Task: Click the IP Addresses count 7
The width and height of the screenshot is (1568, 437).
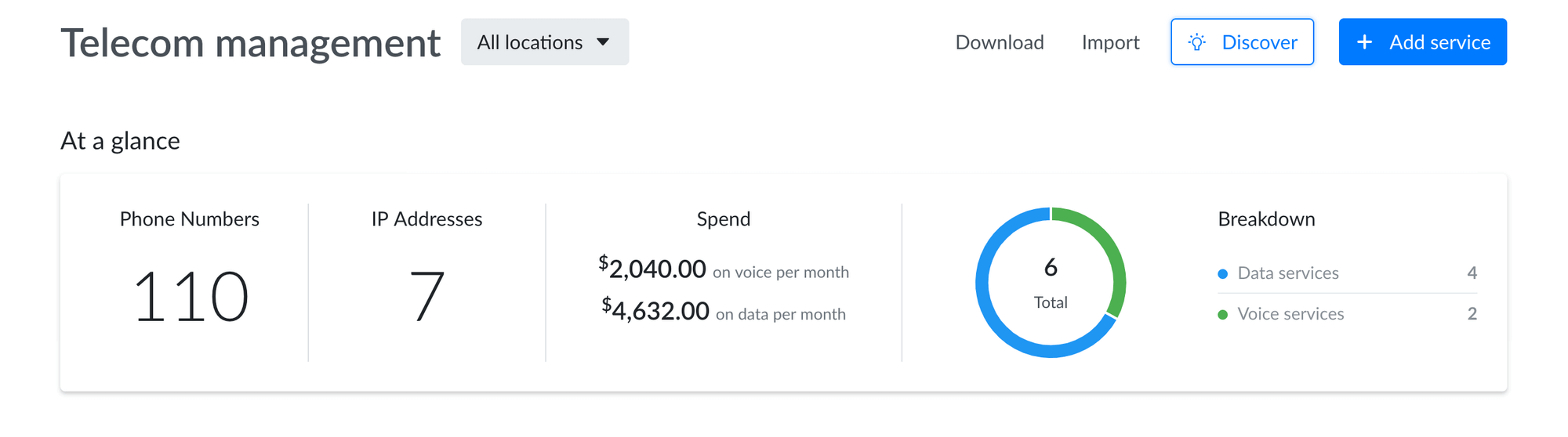Action: [x=426, y=297]
